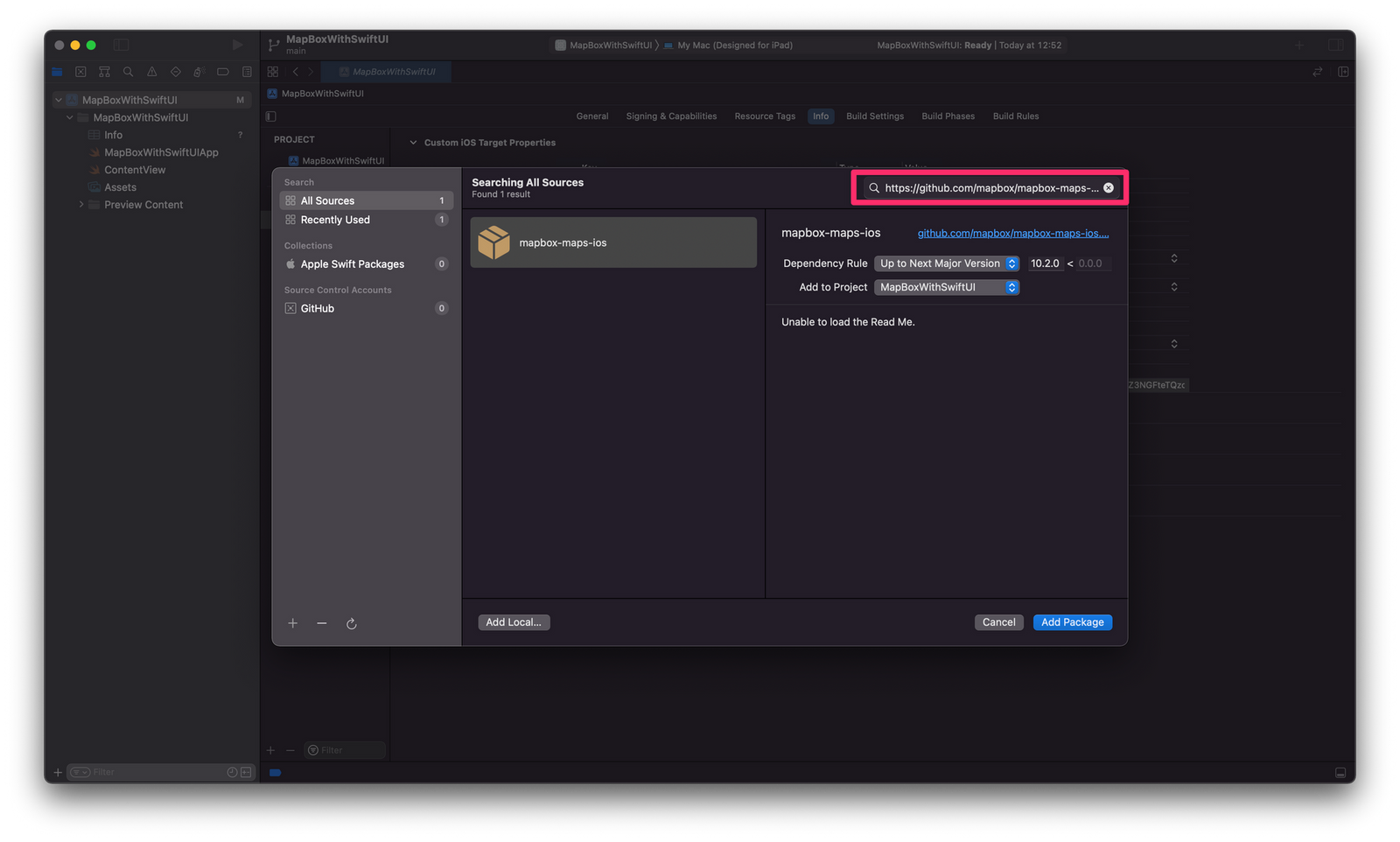Click the refresh icon in package sidebar
The image size is (1400, 842).
point(351,624)
